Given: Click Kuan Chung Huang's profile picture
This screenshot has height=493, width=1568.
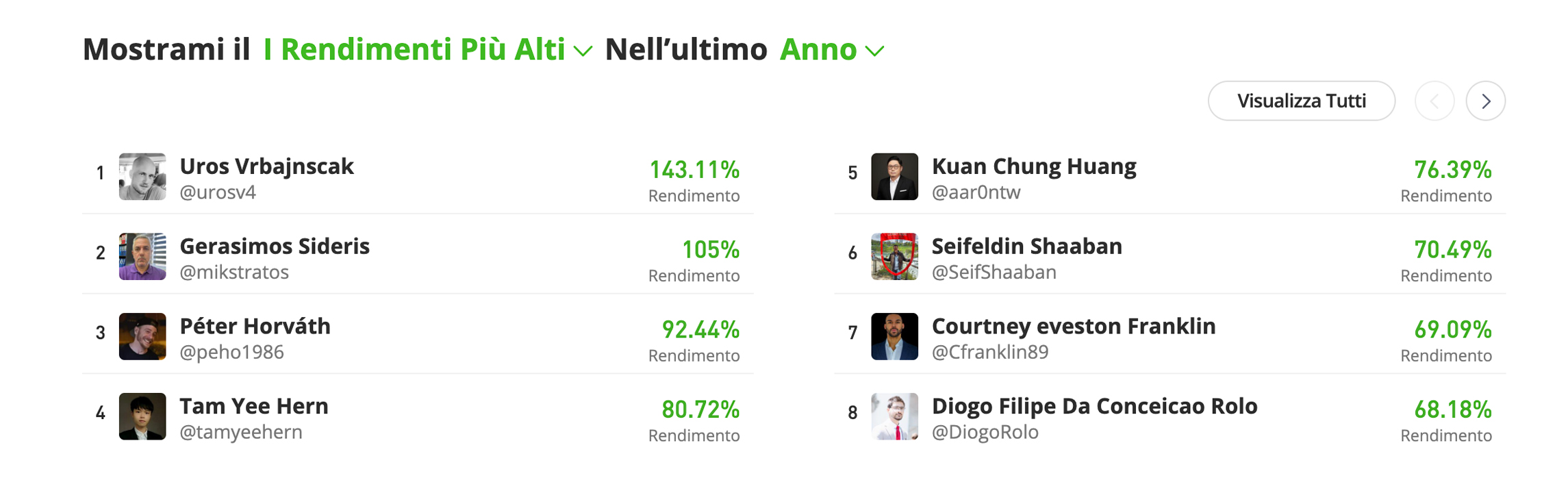Looking at the screenshot, I should coord(894,177).
